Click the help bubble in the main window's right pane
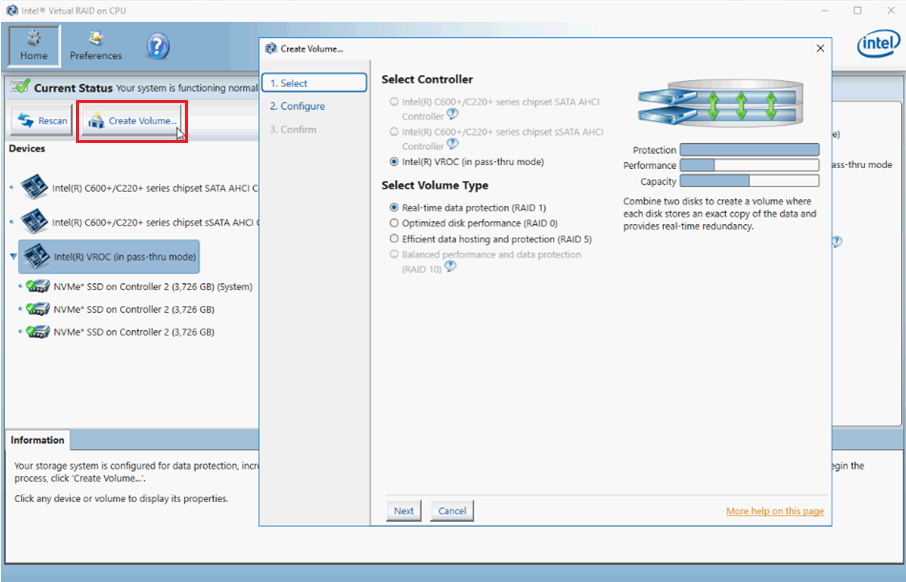 [837, 242]
